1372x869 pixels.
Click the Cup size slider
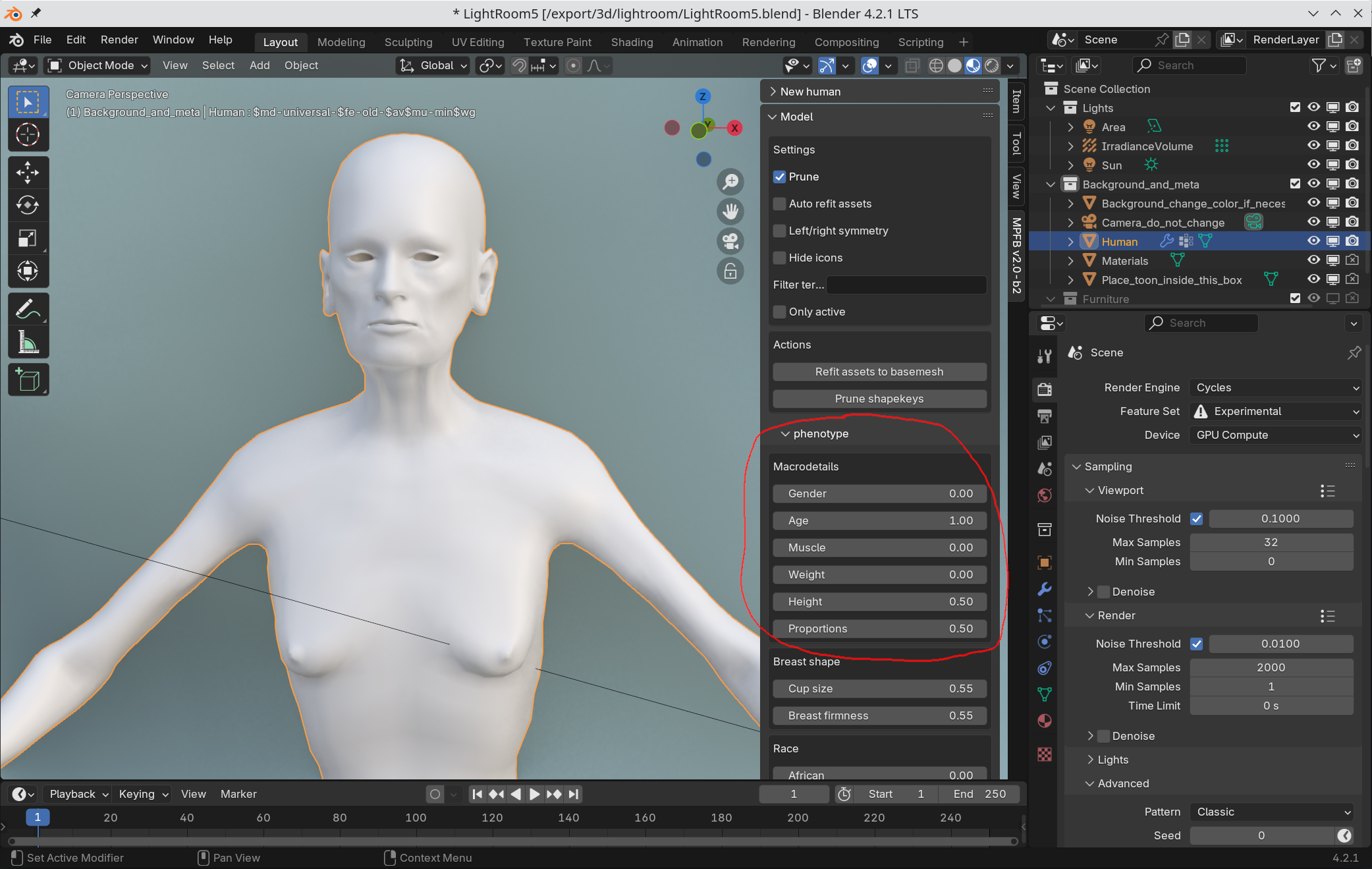pos(879,688)
